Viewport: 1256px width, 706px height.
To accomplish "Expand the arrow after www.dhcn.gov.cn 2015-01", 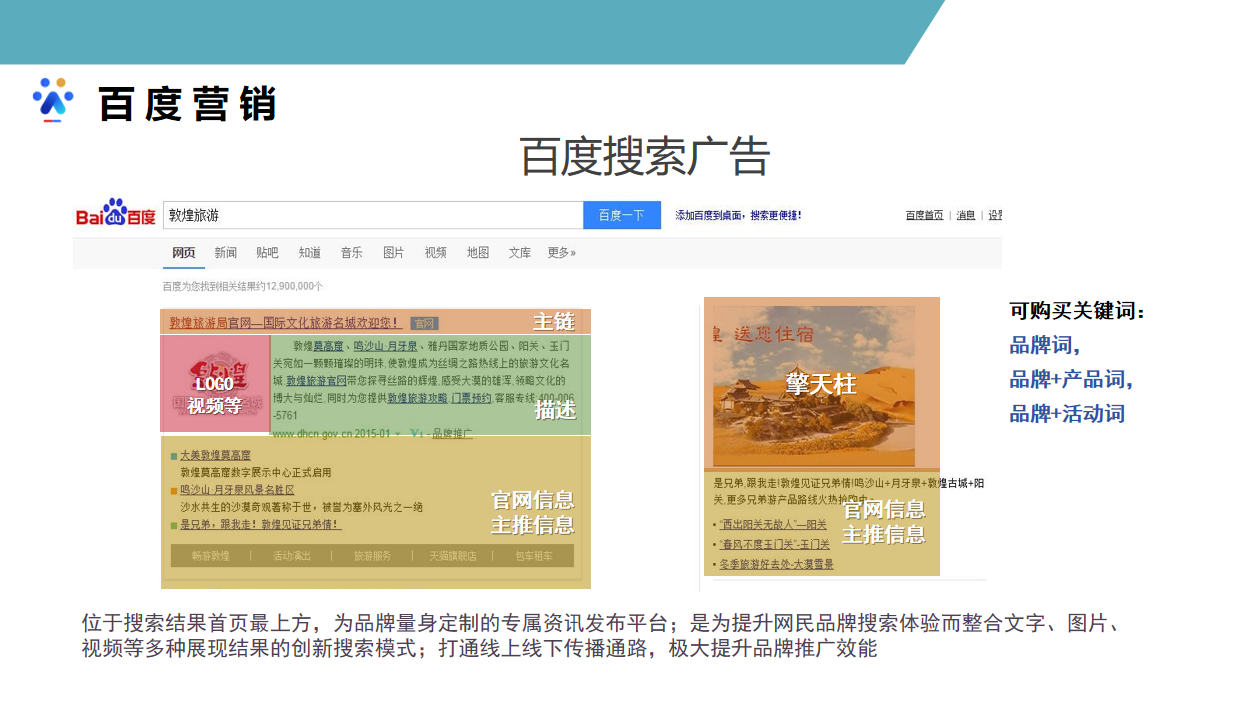I will tap(397, 434).
